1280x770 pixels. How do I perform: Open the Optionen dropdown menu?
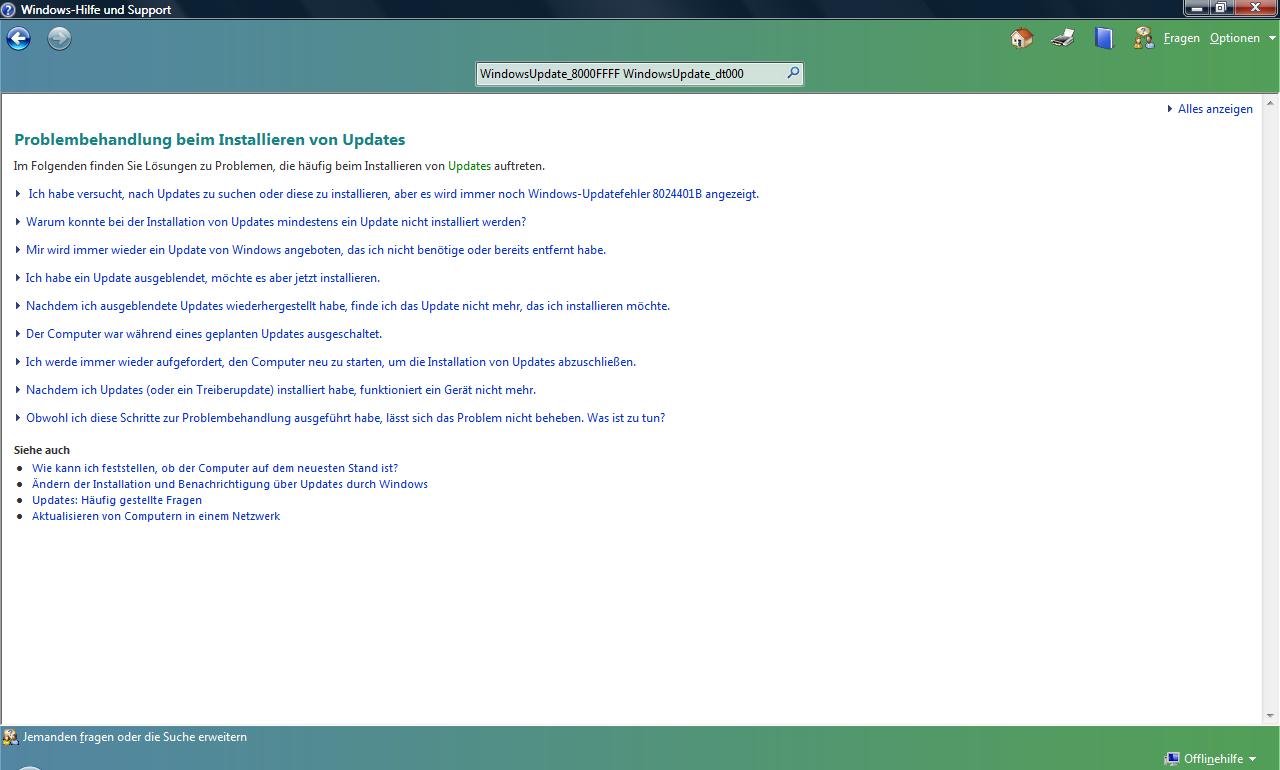pyautogui.click(x=1242, y=39)
